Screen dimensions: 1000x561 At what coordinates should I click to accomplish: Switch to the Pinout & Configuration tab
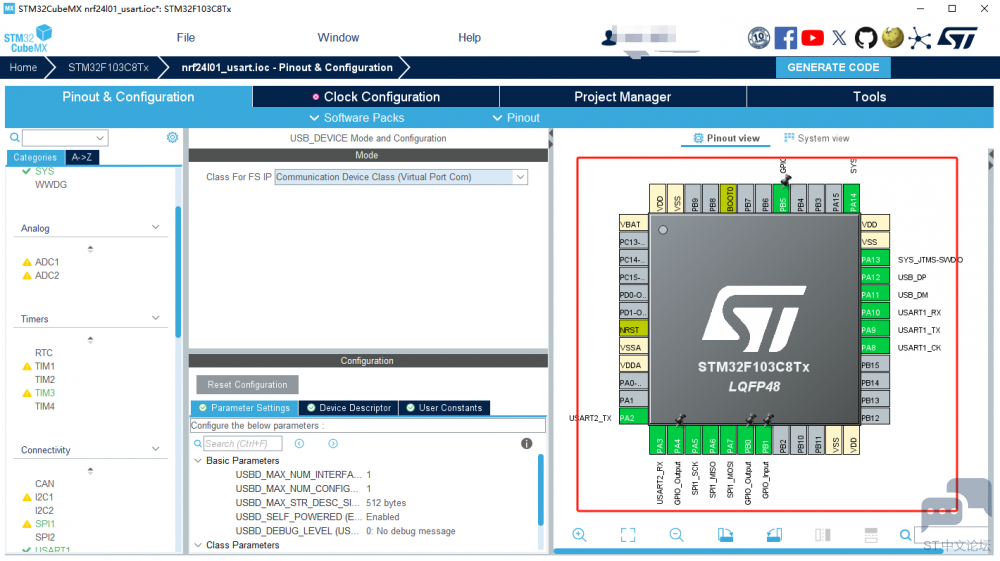pos(128,97)
